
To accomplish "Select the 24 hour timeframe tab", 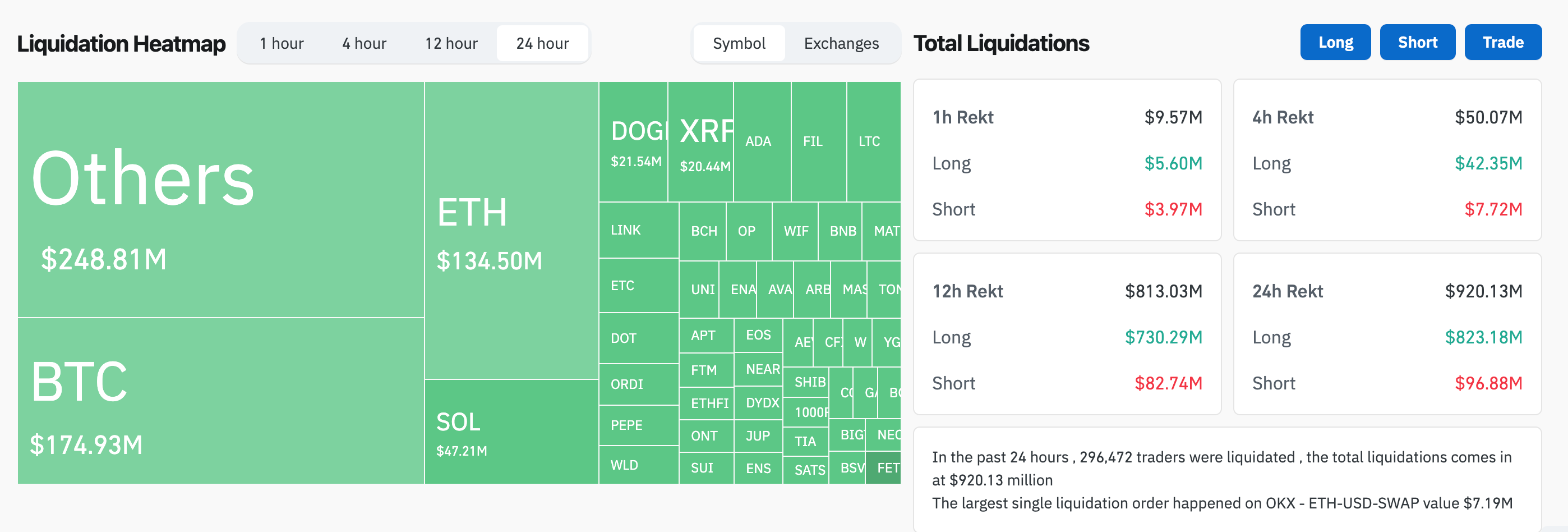I will point(542,43).
